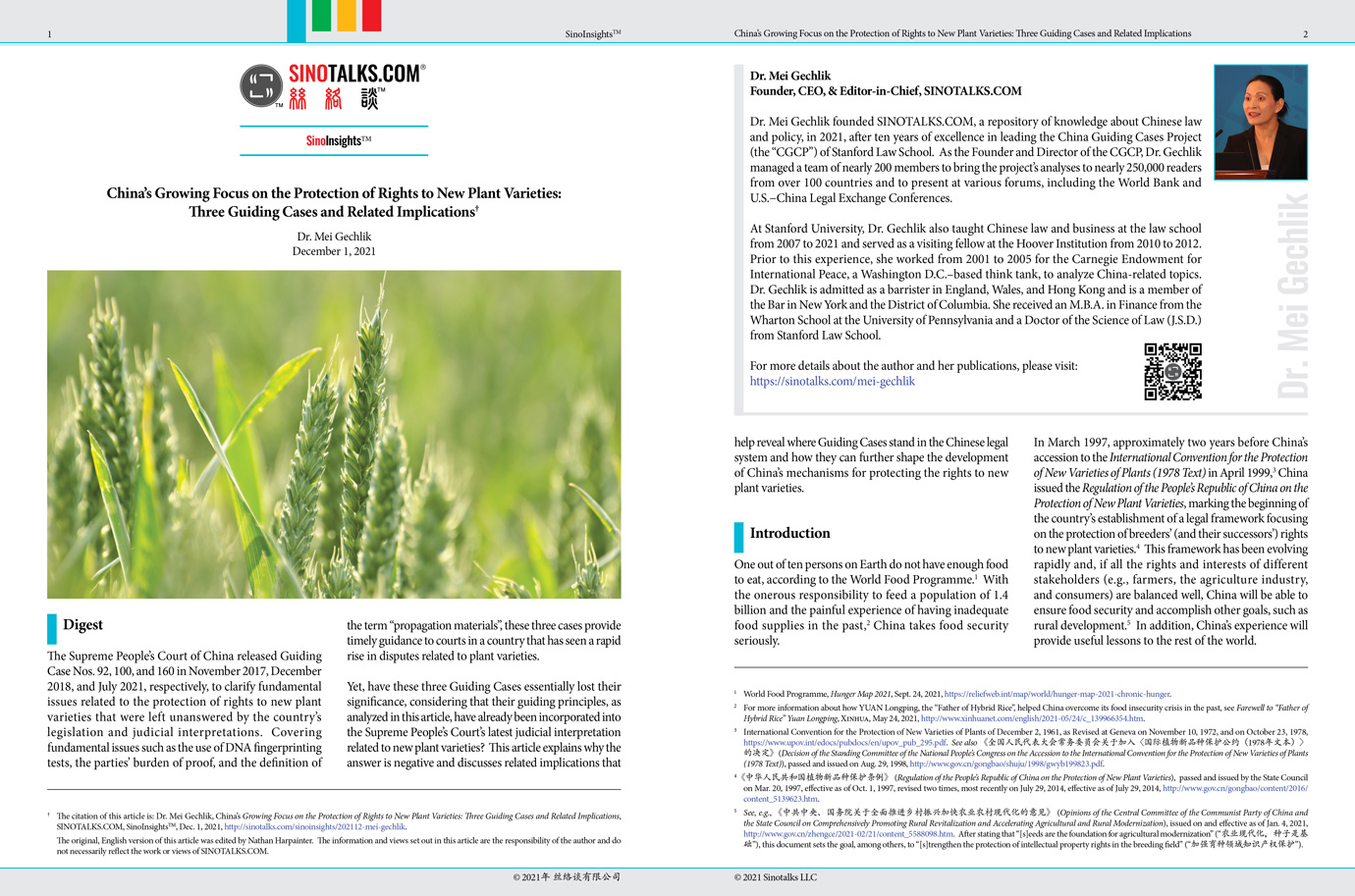
Task: Click the running header title on page 2
Action: coord(962,33)
